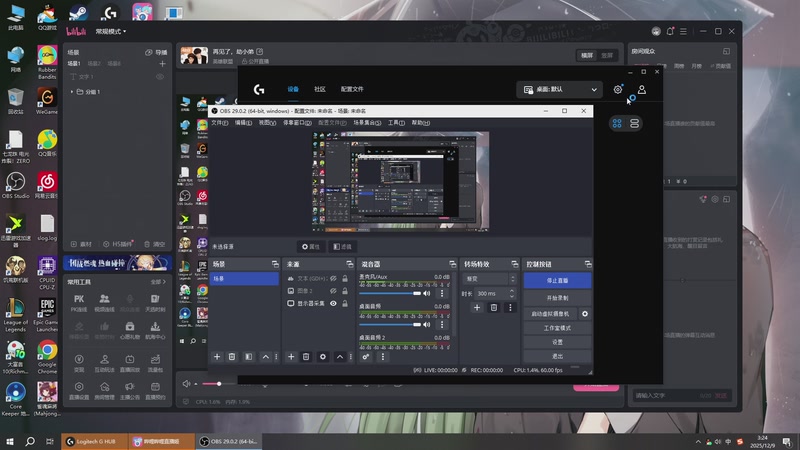Open scene filters icon in OBS Scenes toolbar
The height and width of the screenshot is (450, 800).
click(248, 357)
